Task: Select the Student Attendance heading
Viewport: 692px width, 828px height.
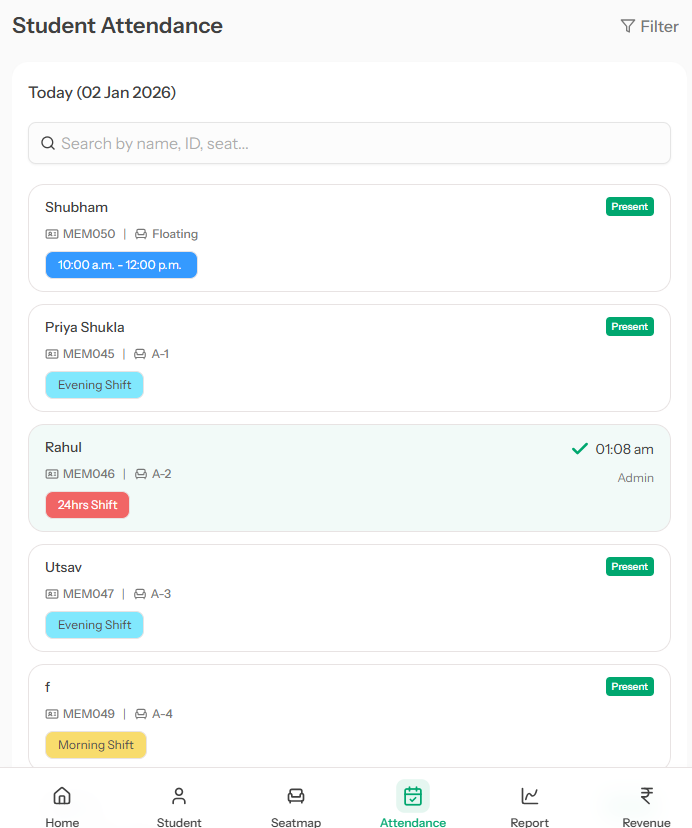Action: [117, 25]
